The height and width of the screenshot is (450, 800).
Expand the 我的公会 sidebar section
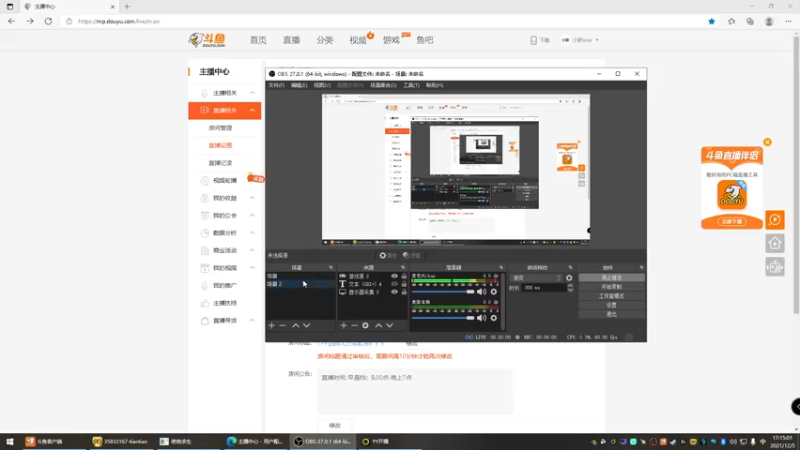point(252,215)
